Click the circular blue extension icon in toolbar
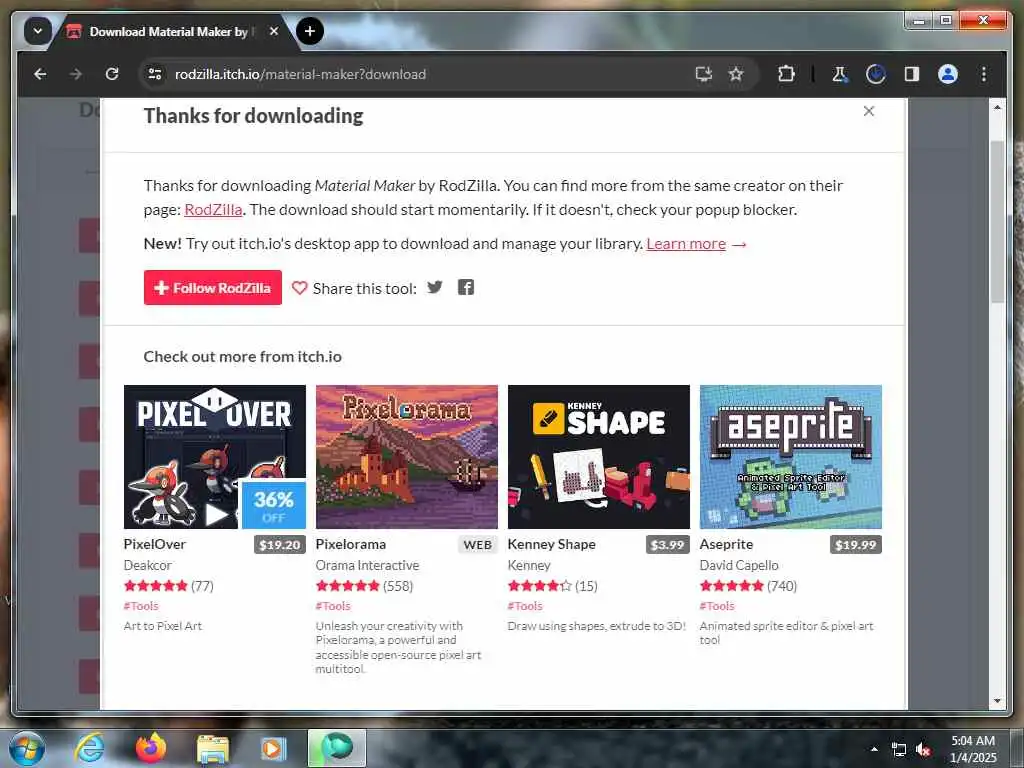 (876, 74)
